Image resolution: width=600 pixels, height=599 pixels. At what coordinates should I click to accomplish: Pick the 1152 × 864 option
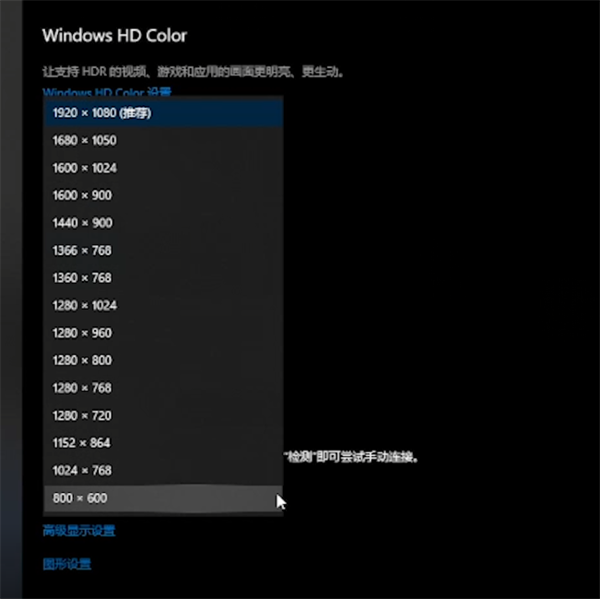click(163, 443)
